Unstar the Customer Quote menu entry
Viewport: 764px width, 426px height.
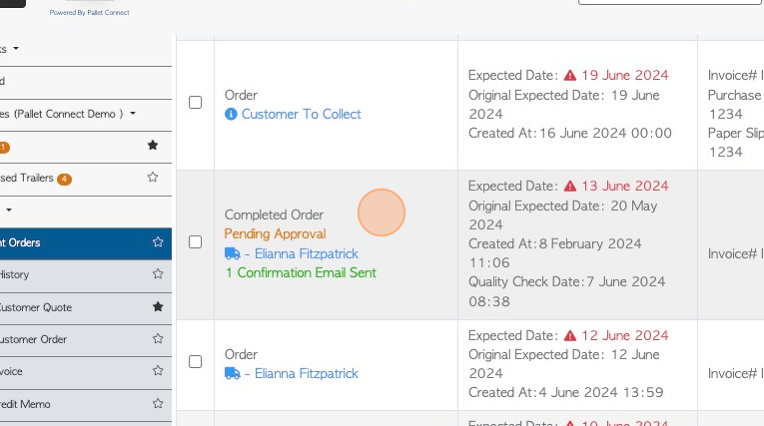157,307
